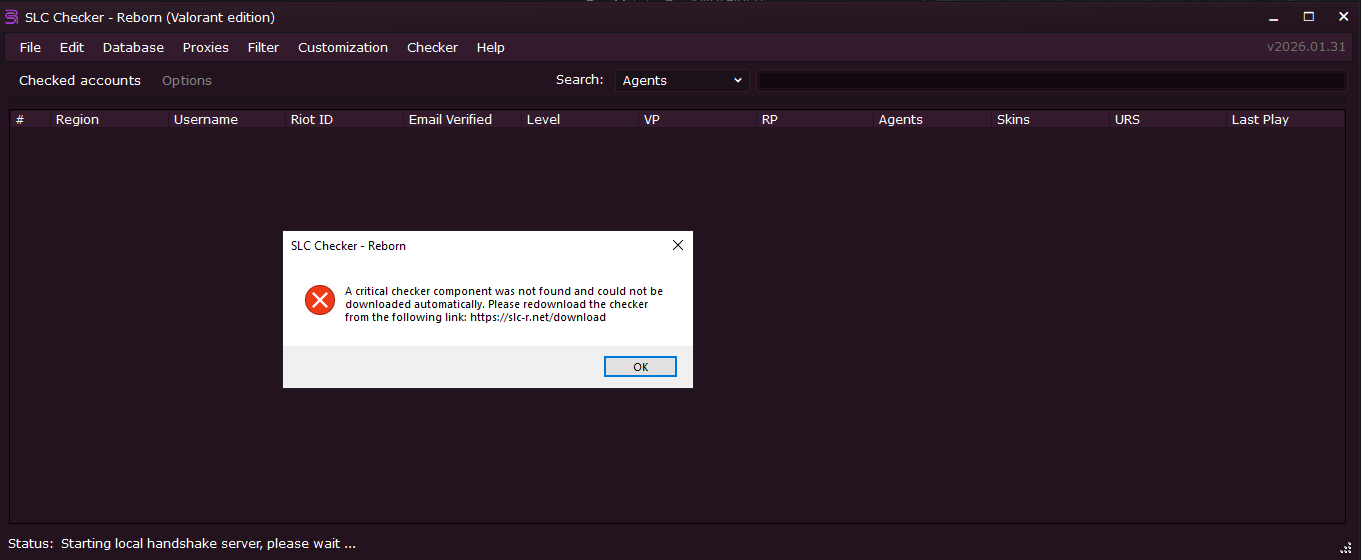This screenshot has width=1361, height=560.
Task: Sort by the # column header
Action: [30, 119]
